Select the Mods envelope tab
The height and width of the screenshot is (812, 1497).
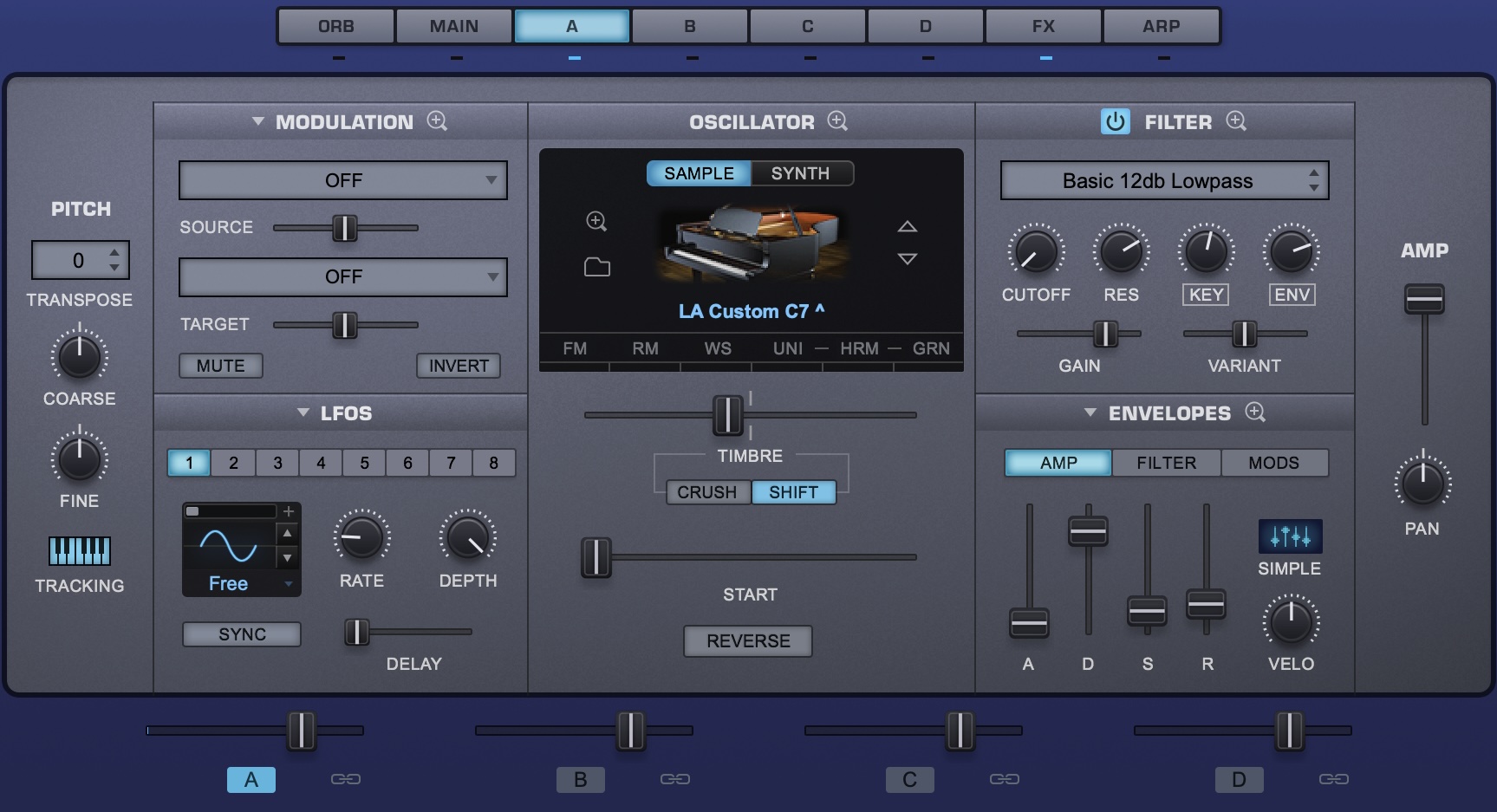coord(1274,463)
